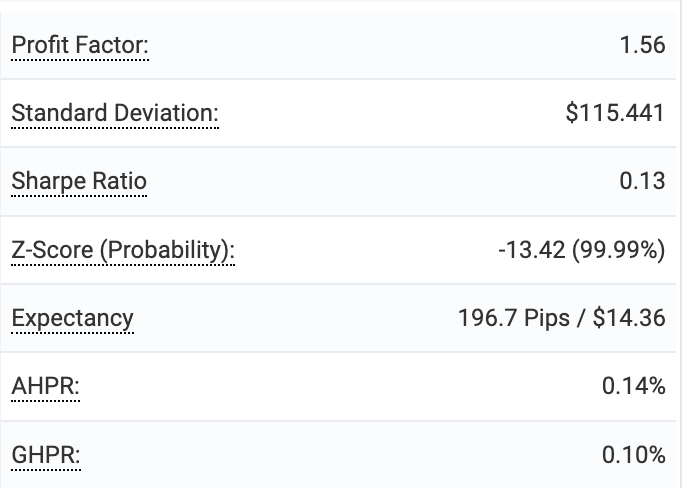
Task: Click the (Probability) word beside Z-Score
Action: [x=166, y=250]
